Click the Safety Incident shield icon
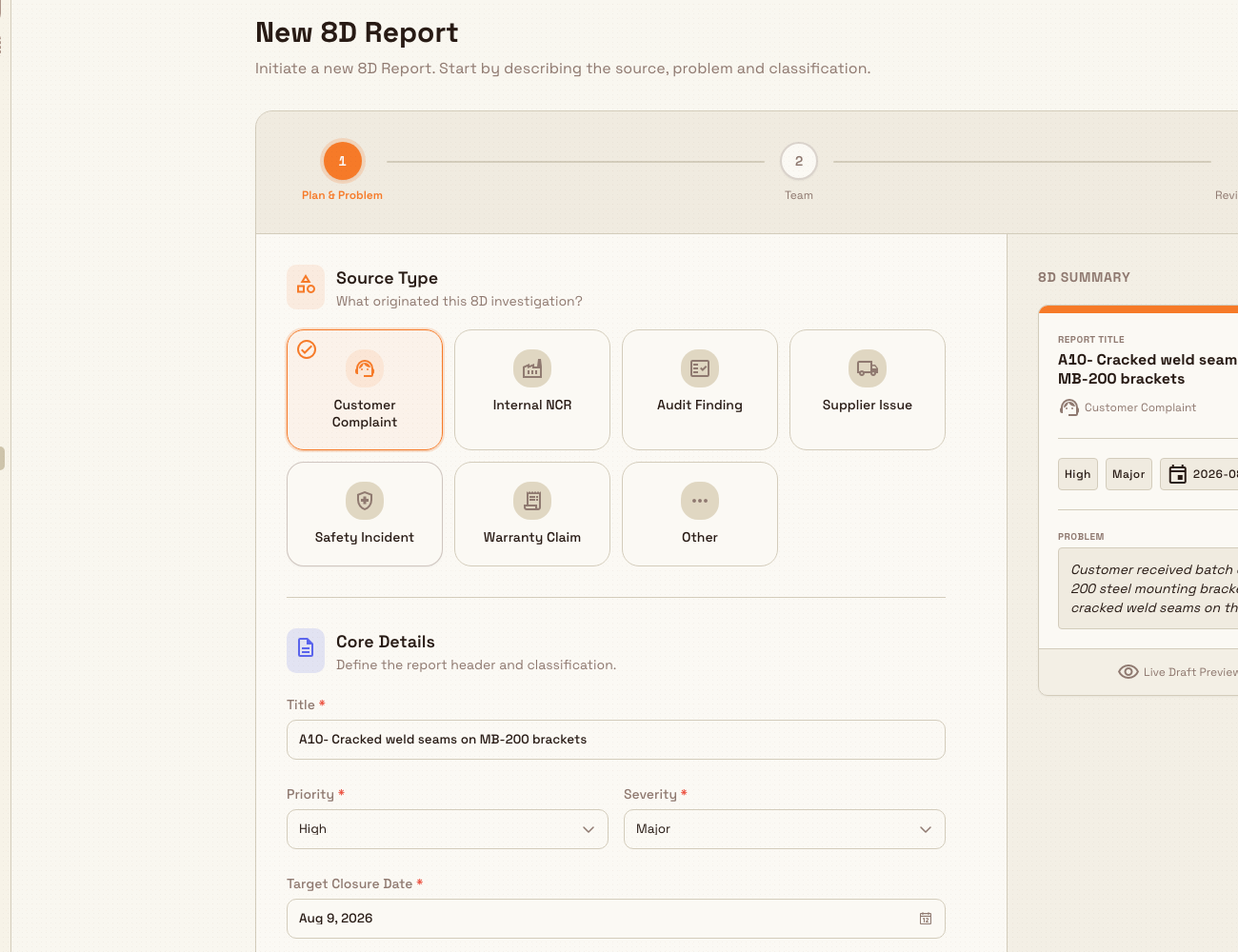The height and width of the screenshot is (952, 1238). 365,501
